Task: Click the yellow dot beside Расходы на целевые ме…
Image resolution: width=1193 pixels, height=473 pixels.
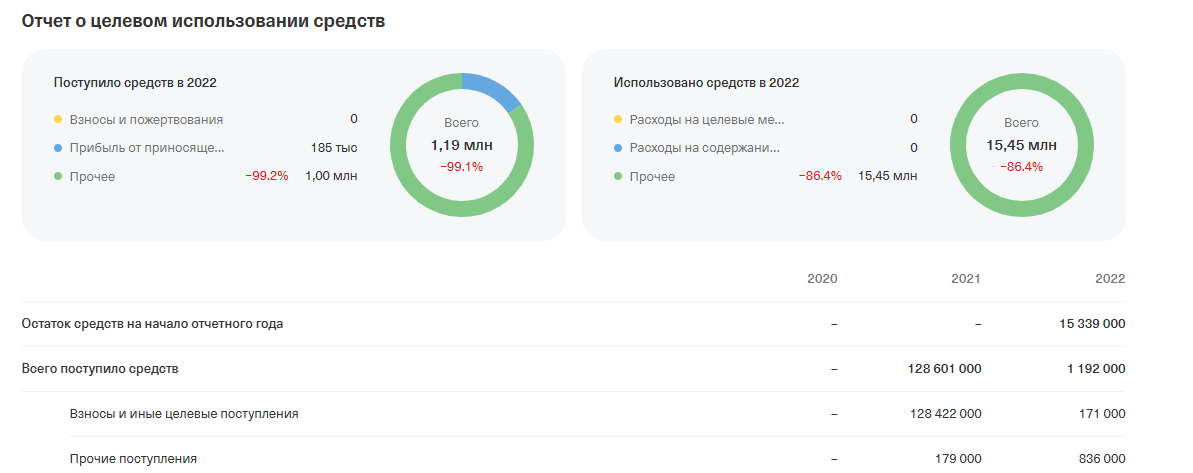Action: coord(617,119)
